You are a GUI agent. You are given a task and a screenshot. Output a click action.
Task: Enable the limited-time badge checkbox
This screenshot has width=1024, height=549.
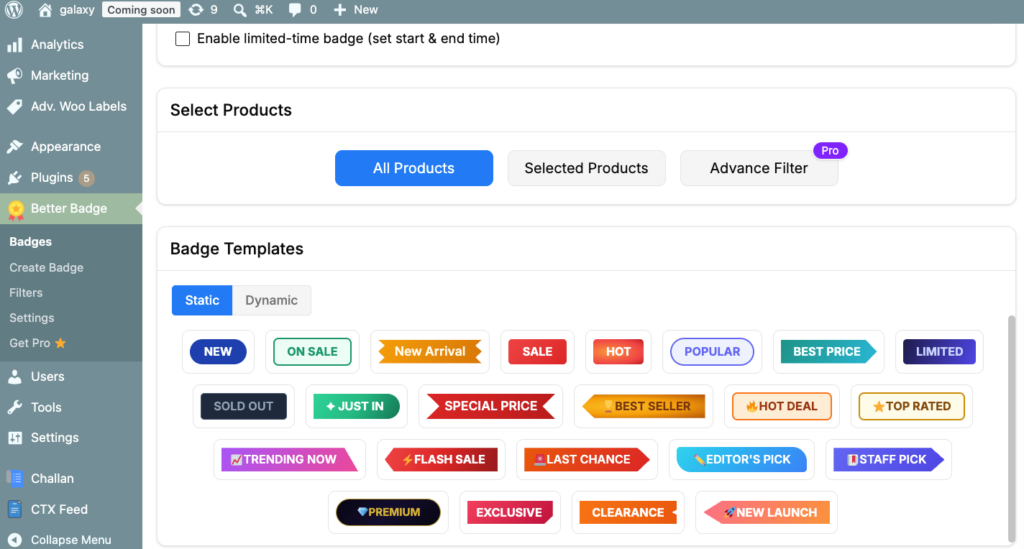click(182, 39)
